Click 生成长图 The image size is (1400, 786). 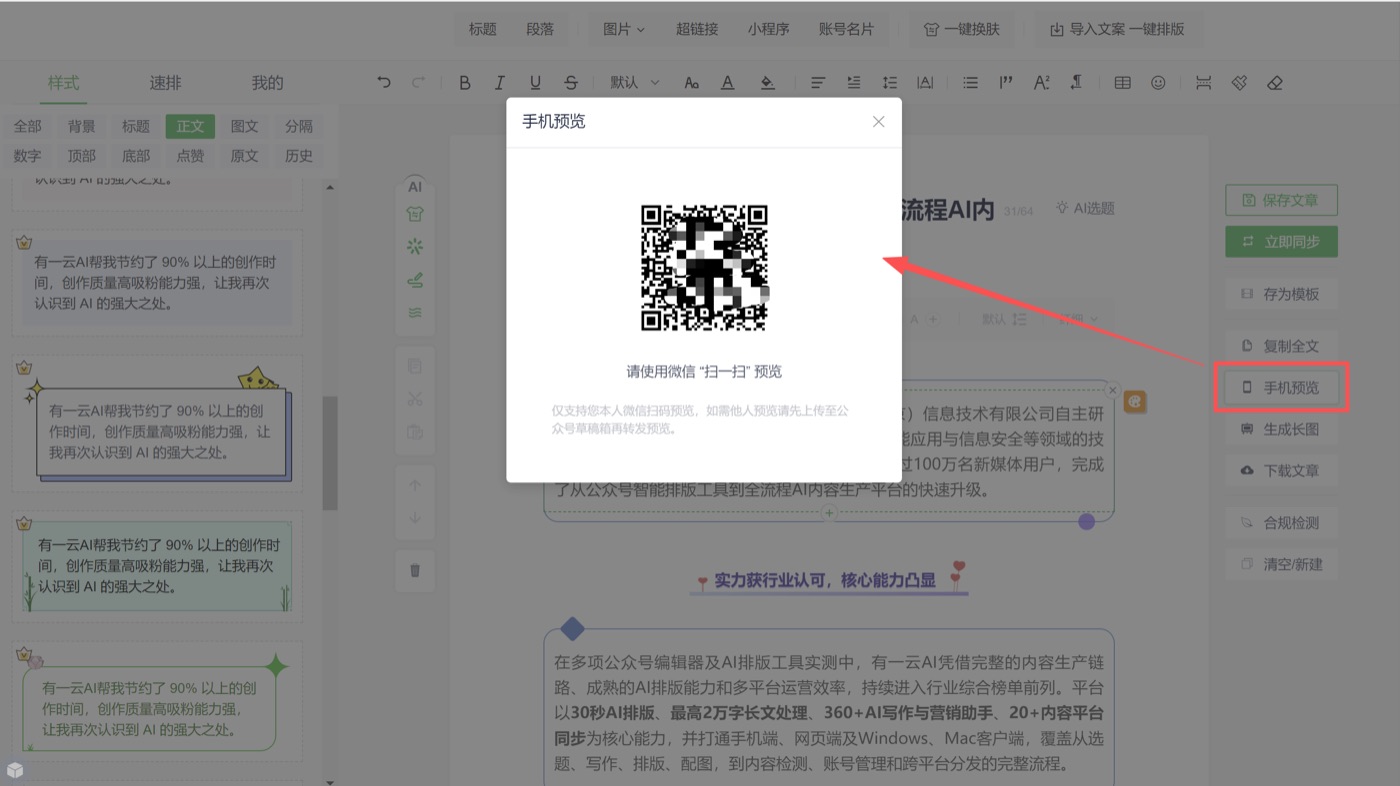[x=1281, y=429]
